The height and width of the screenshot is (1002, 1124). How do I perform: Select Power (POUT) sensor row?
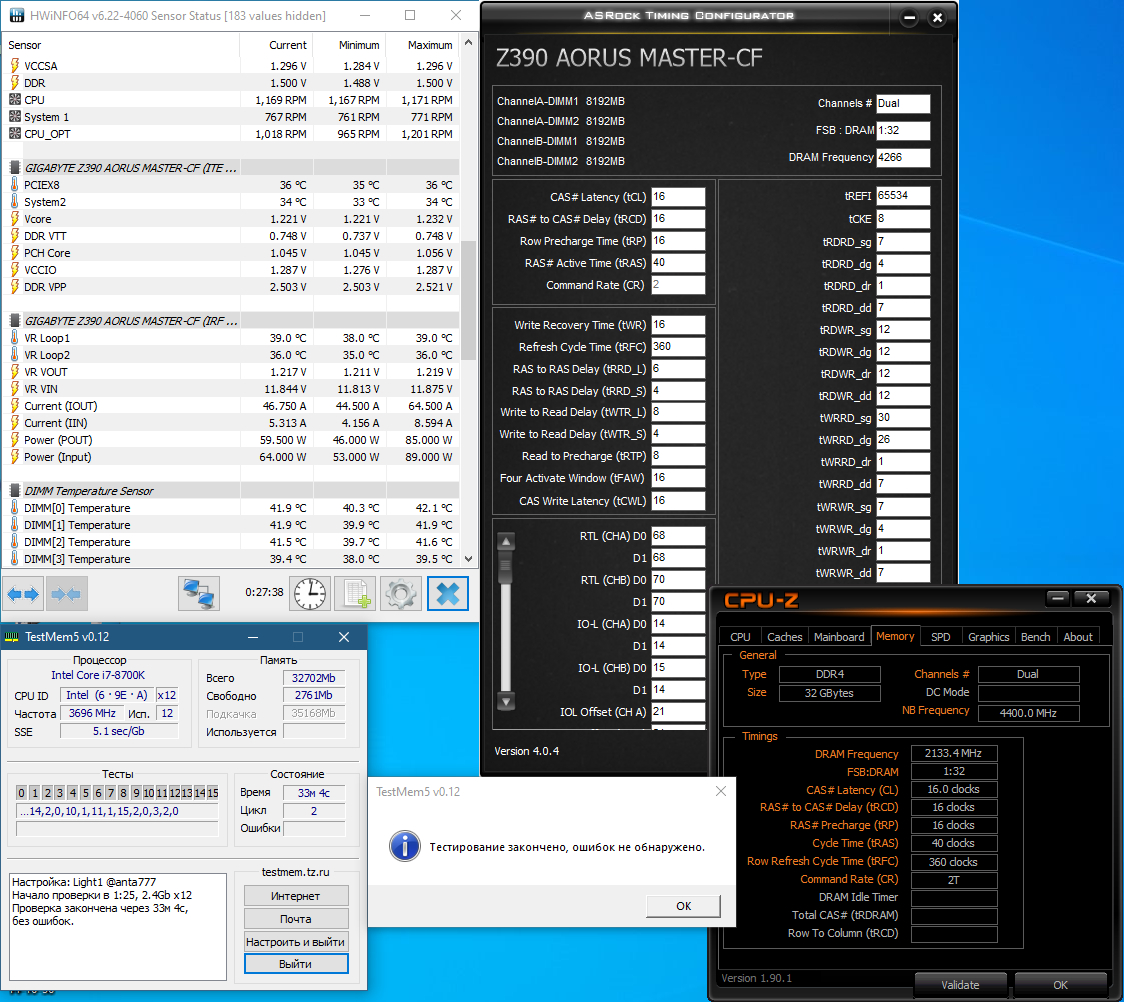pyautogui.click(x=231, y=440)
